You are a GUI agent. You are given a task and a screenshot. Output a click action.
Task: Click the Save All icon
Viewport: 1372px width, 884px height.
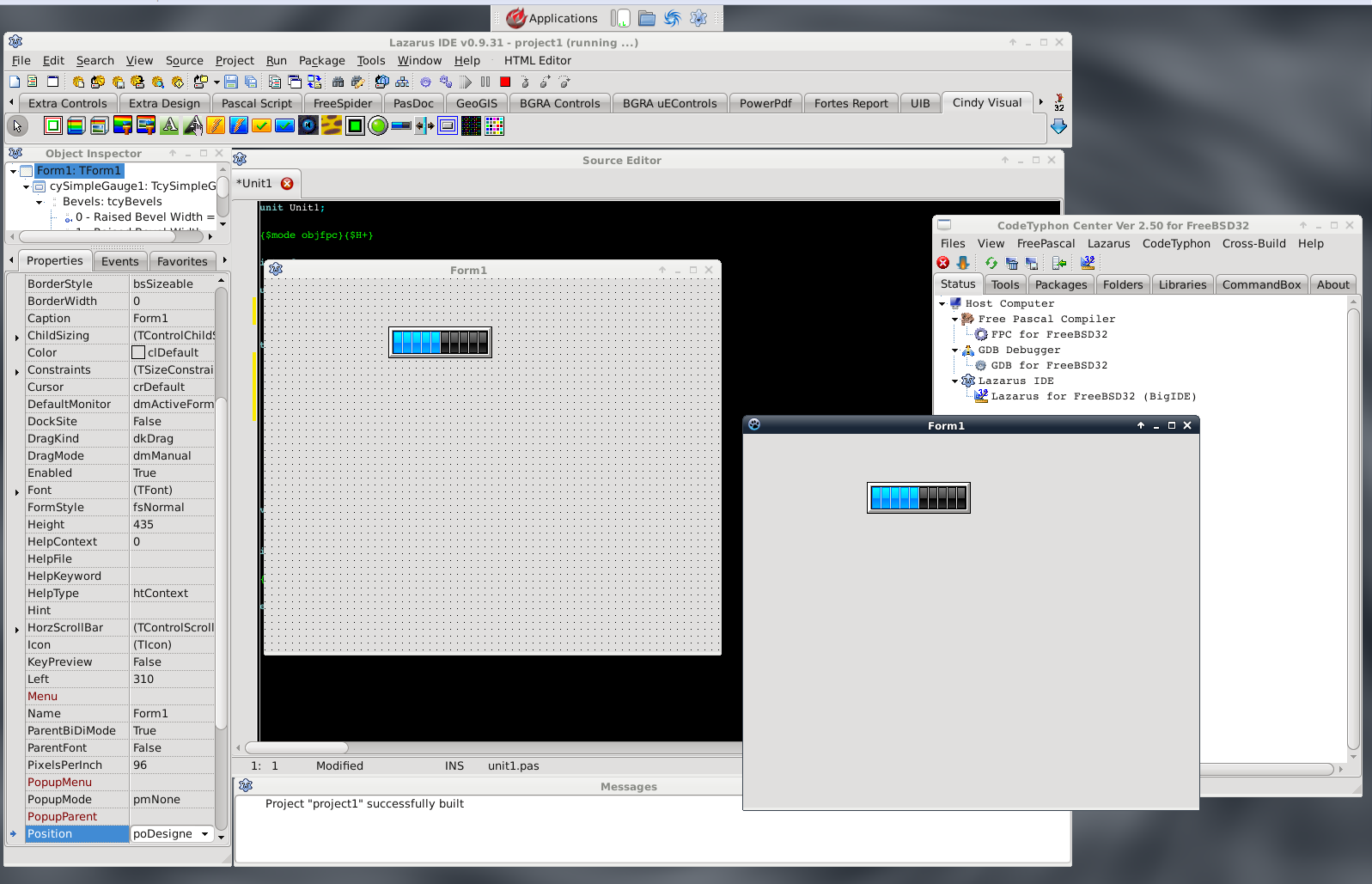251,82
